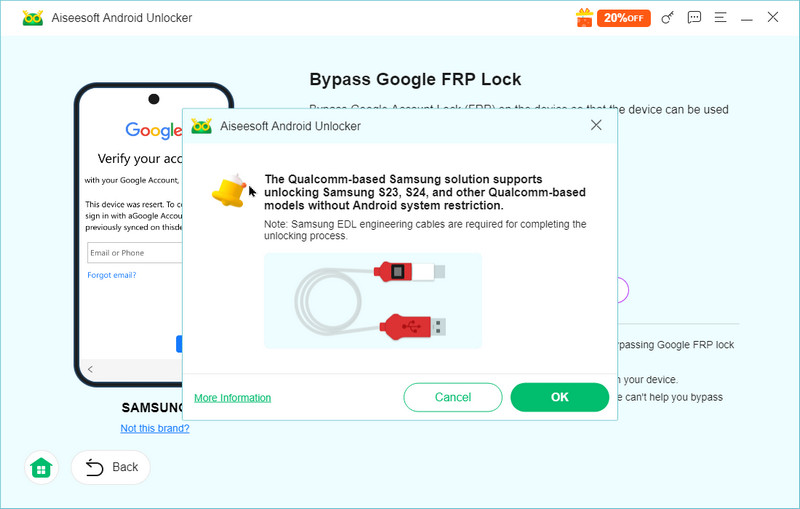Click the 'Not this brand?' link
Screen dimensions: 800x509
(154, 428)
